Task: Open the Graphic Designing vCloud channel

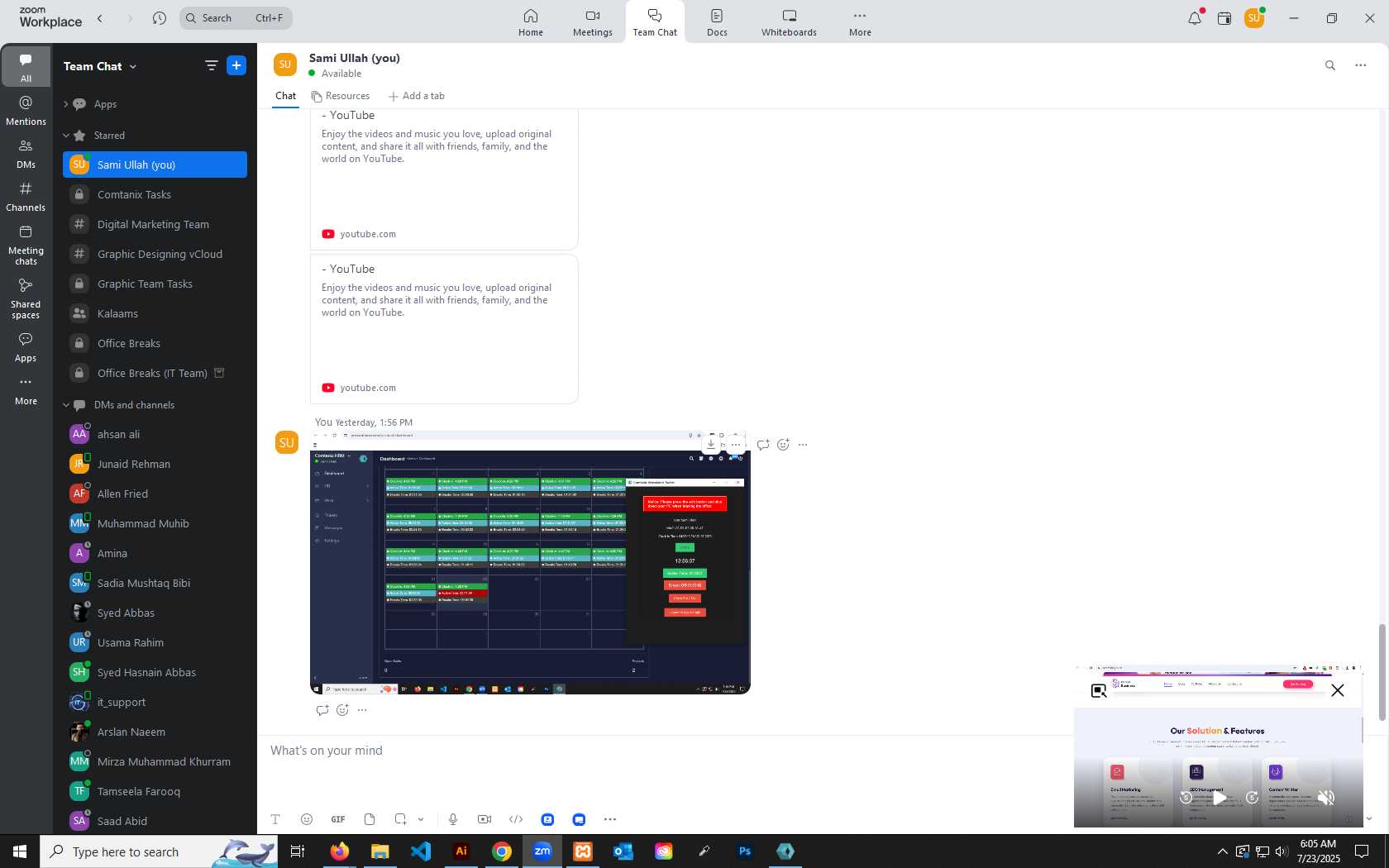Action: pyautogui.click(x=155, y=254)
